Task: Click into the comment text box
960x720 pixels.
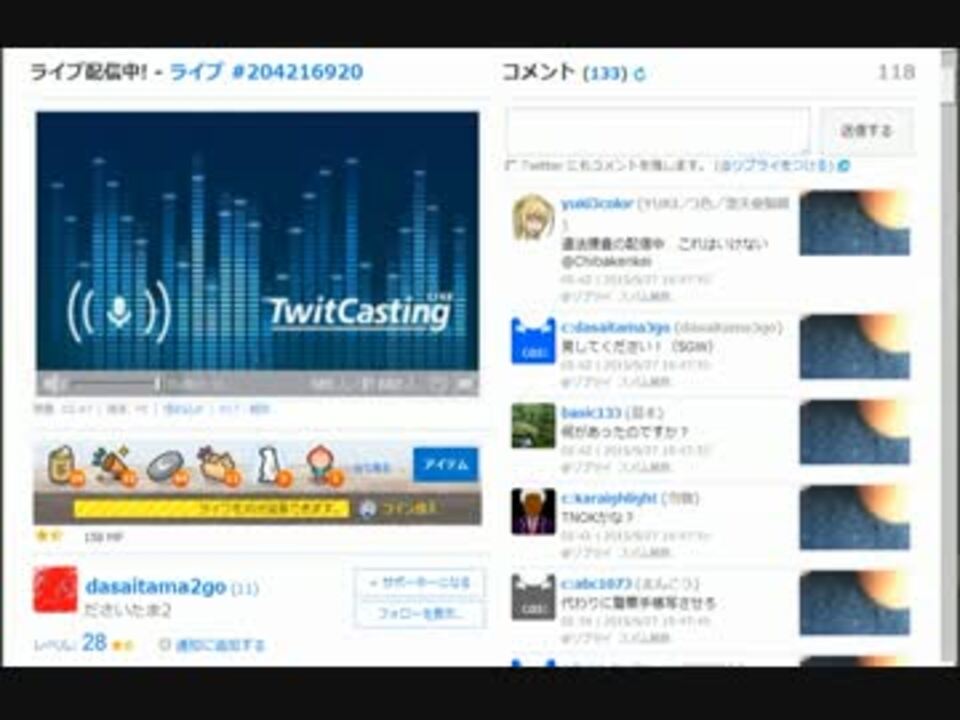Action: coord(658,130)
